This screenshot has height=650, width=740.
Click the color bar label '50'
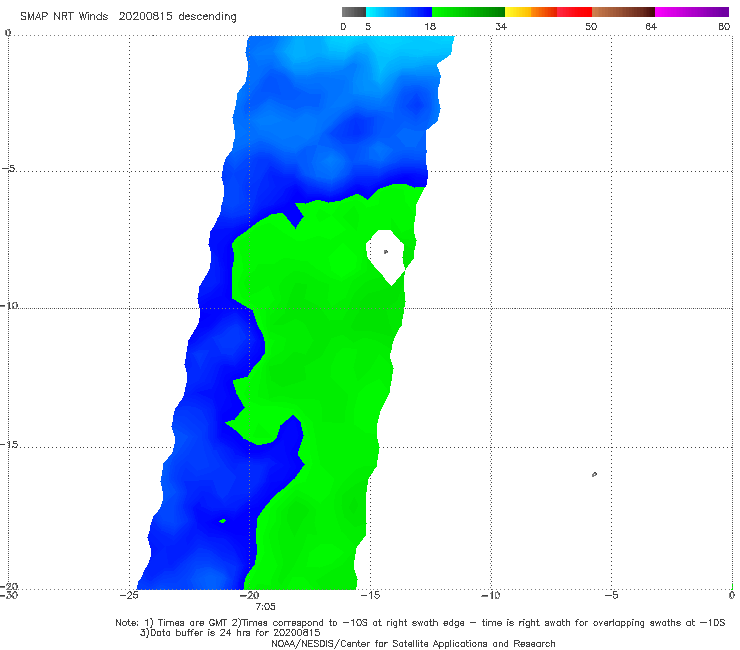591,27
